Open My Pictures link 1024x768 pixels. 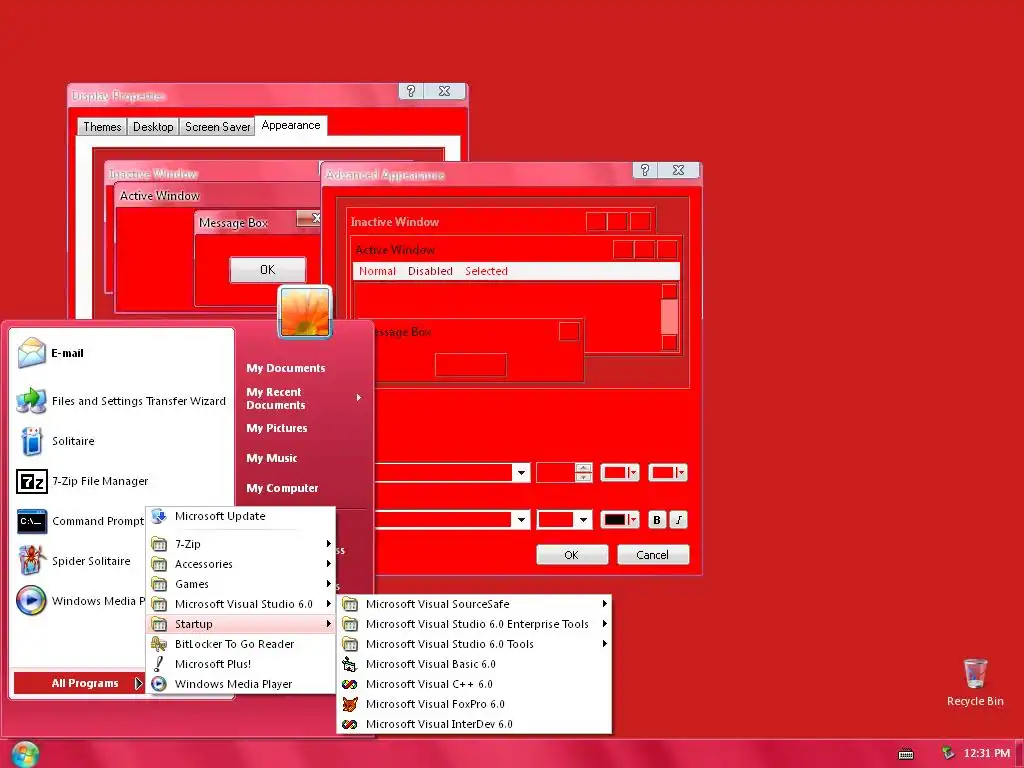click(x=277, y=428)
